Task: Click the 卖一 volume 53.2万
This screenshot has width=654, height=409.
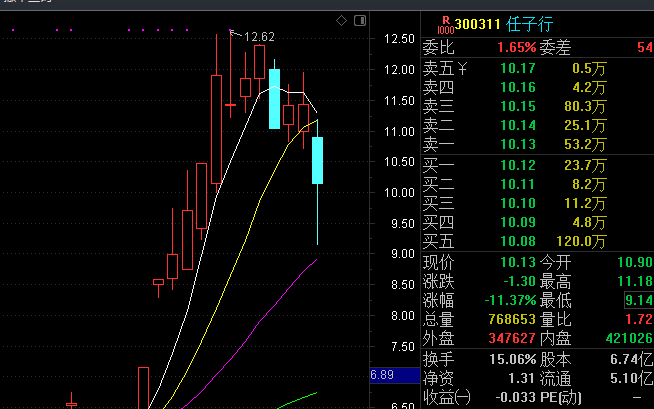Action: (585, 145)
